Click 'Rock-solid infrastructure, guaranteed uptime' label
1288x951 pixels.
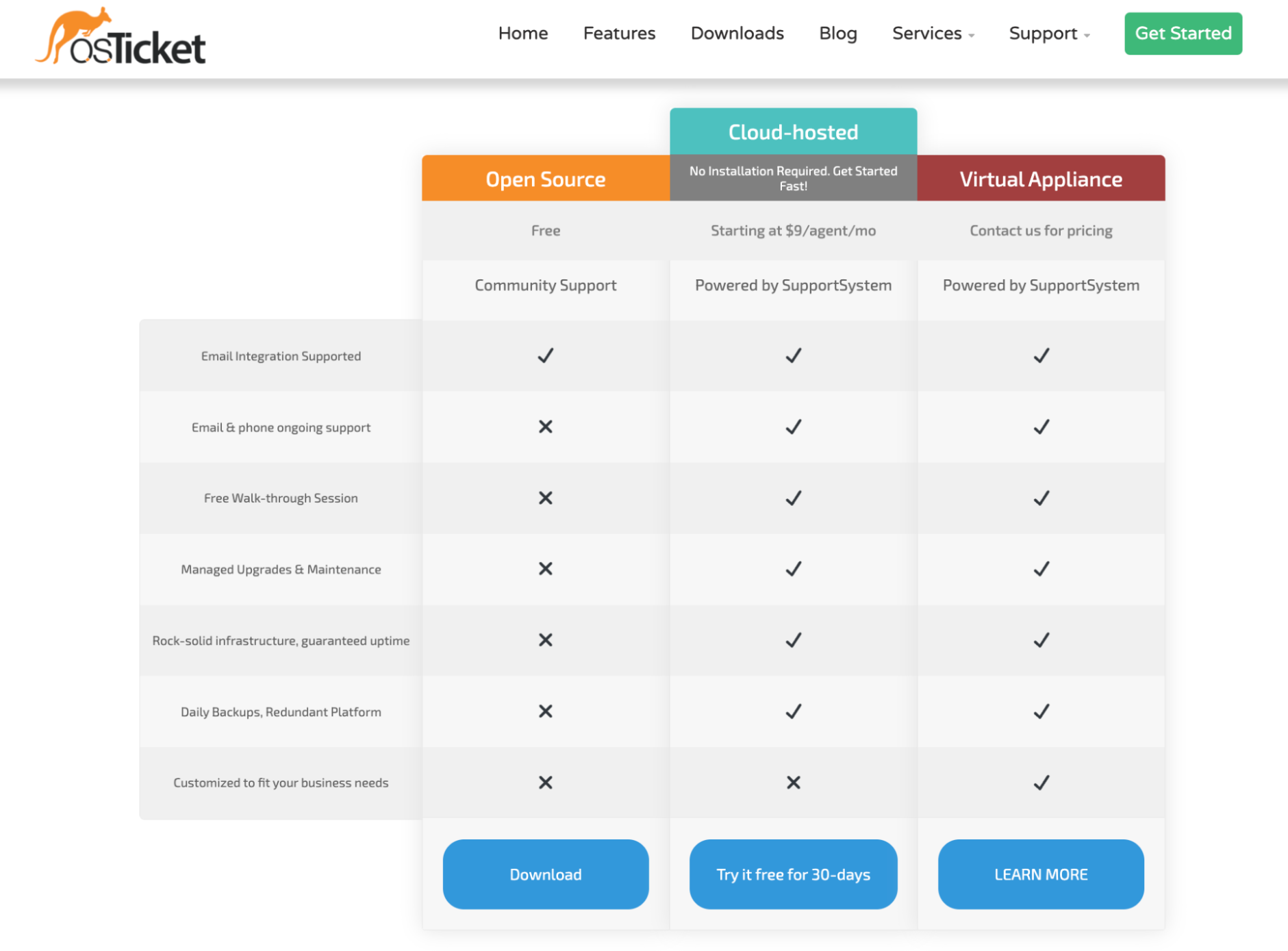[281, 641]
